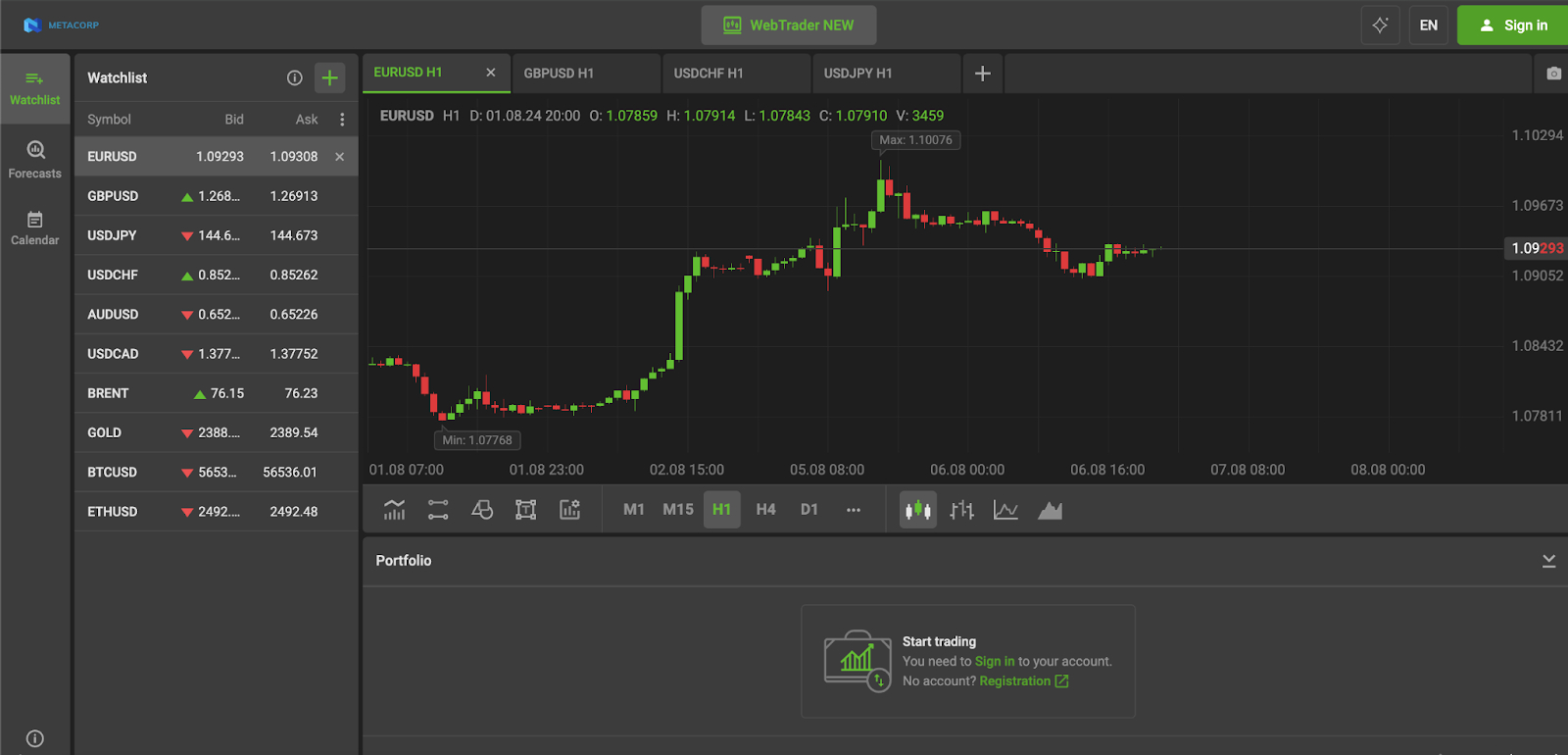Select the M1 timeframe
Screen dimensions: 1568x755
[634, 510]
